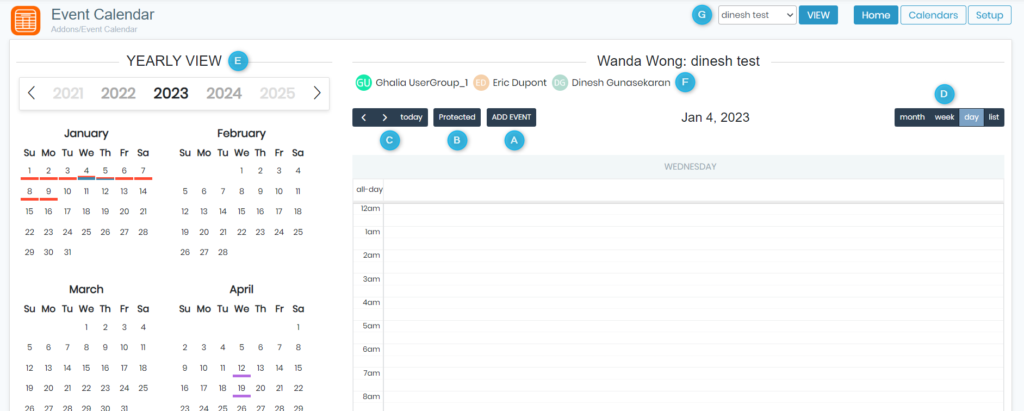This screenshot has height=411, width=1024.
Task: Select year 2022 in the year selector
Action: point(118,93)
